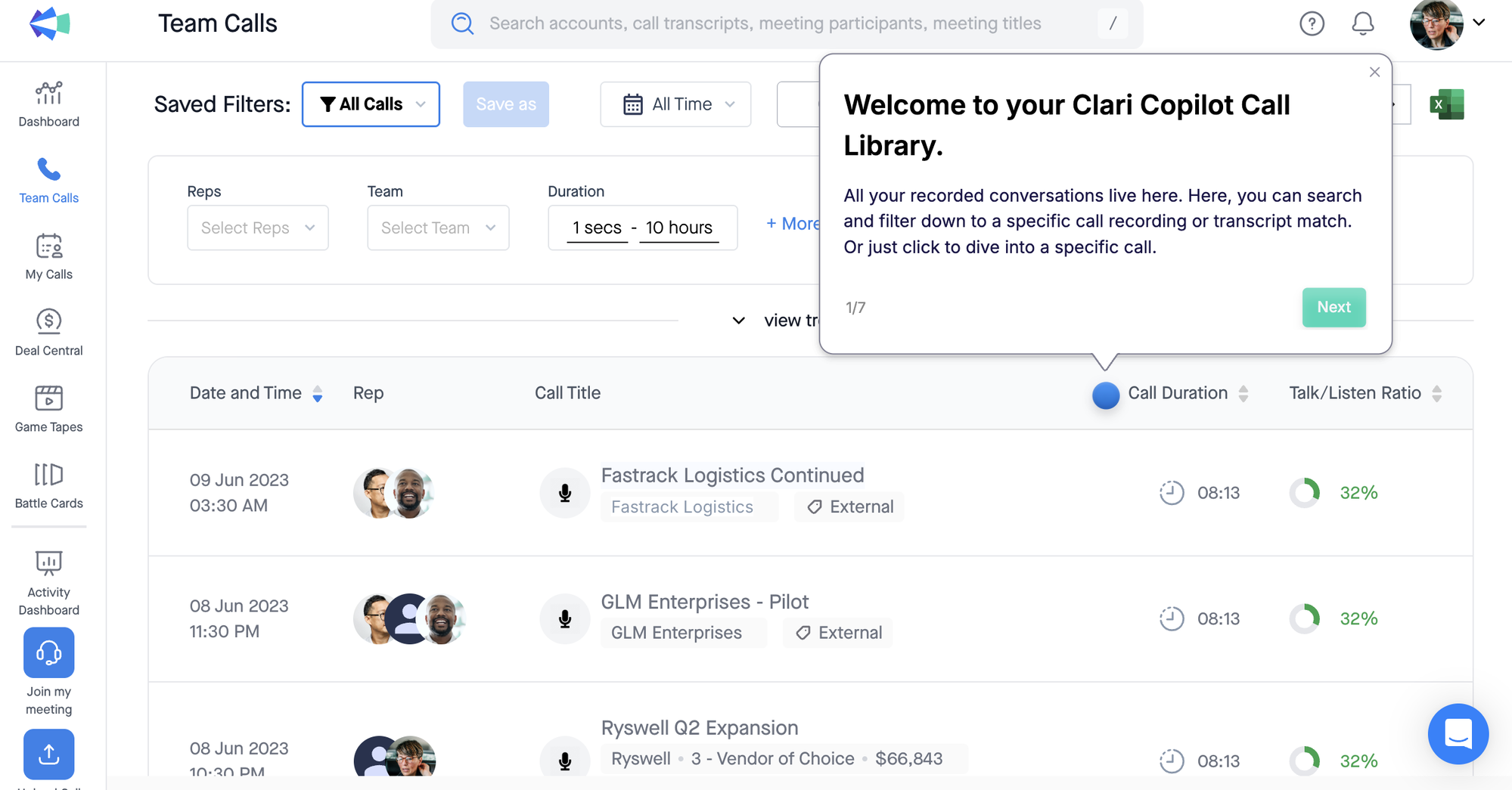Click microphone icon for Fastrack Logistics Continued

point(564,493)
